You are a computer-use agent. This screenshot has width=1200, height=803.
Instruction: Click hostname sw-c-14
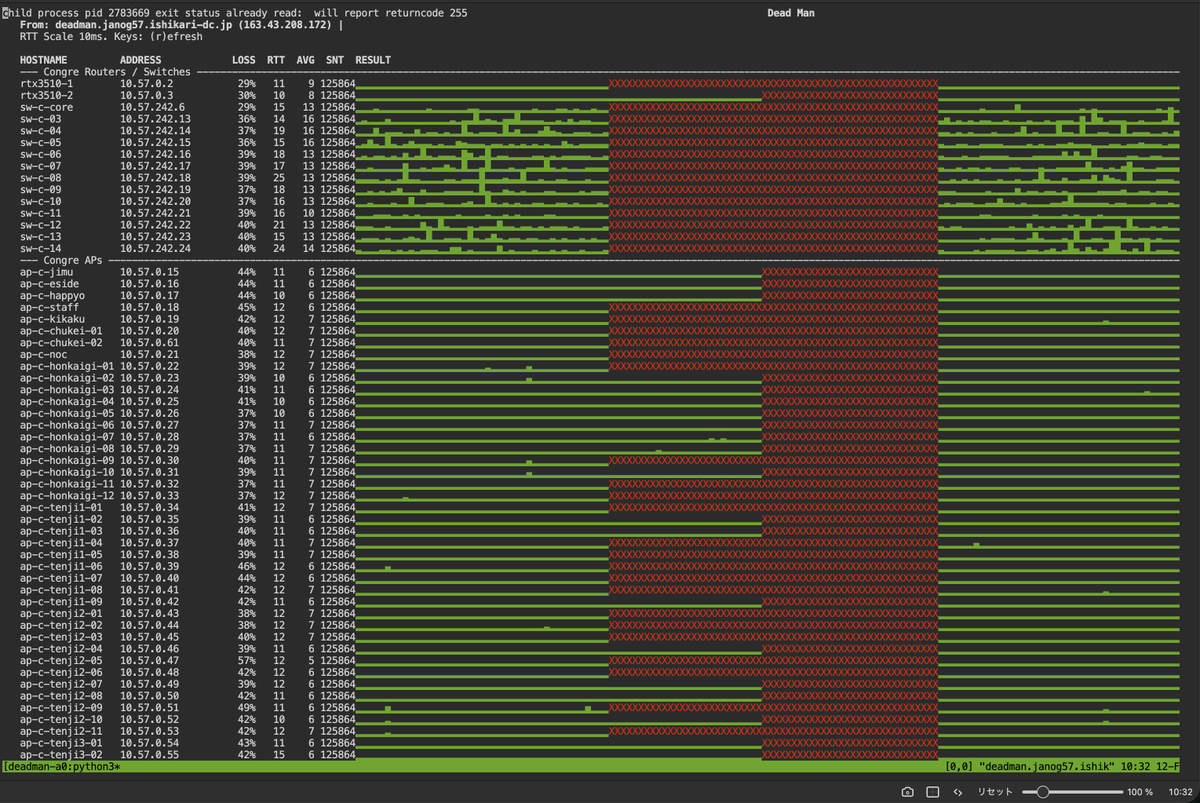(41, 248)
